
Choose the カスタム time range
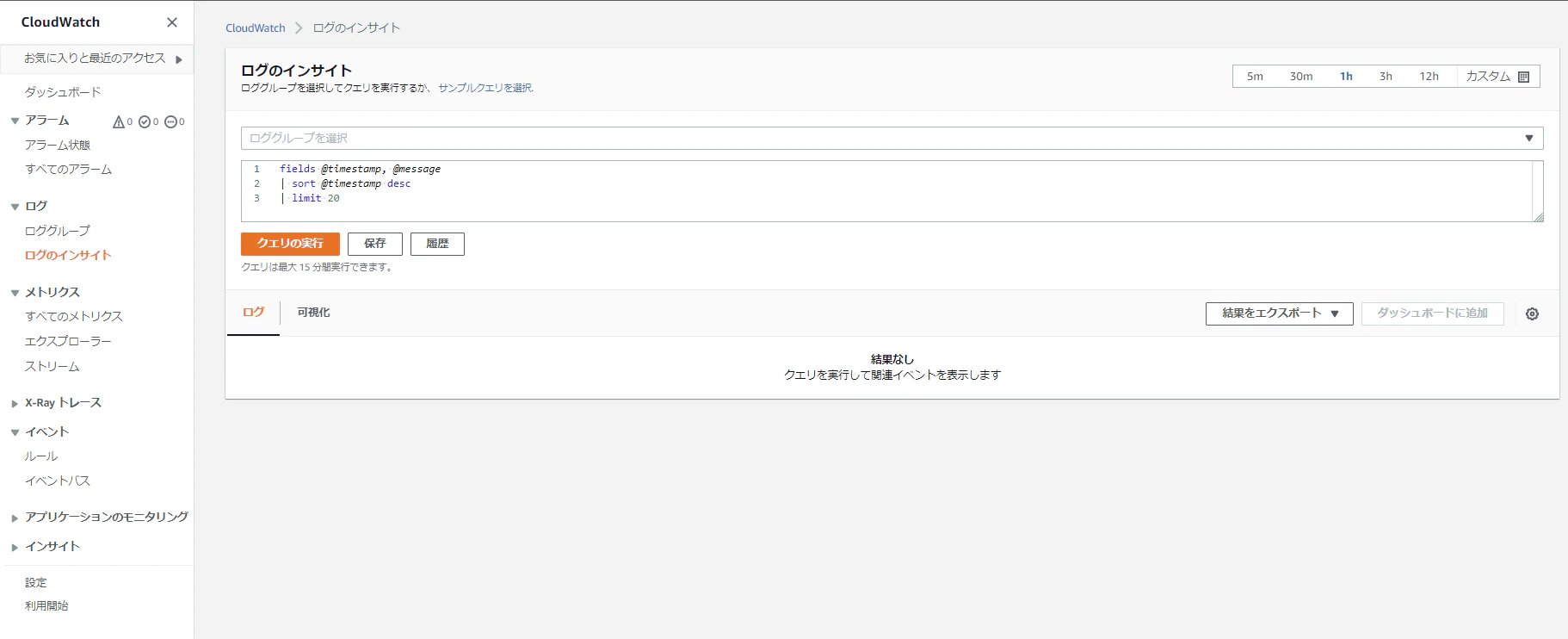click(1497, 77)
